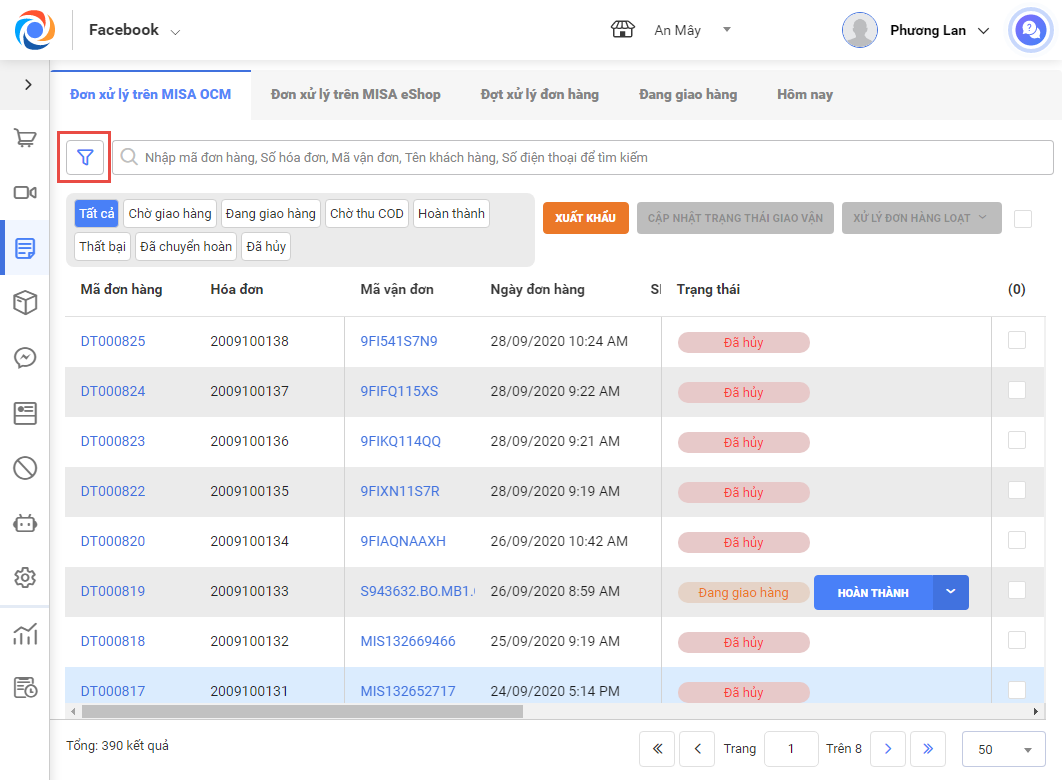Open the page size 50 dropdown

(x=1003, y=749)
